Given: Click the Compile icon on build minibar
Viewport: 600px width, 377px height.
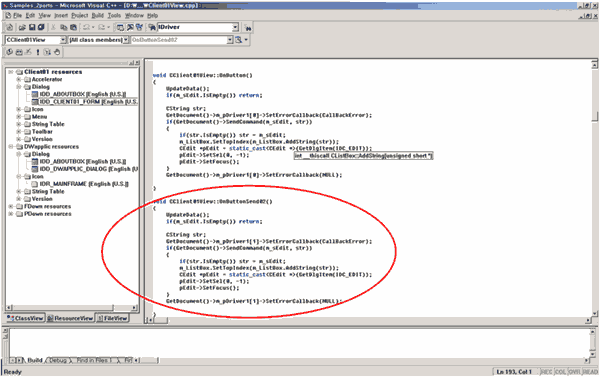Looking at the screenshot, I should point(10,52).
